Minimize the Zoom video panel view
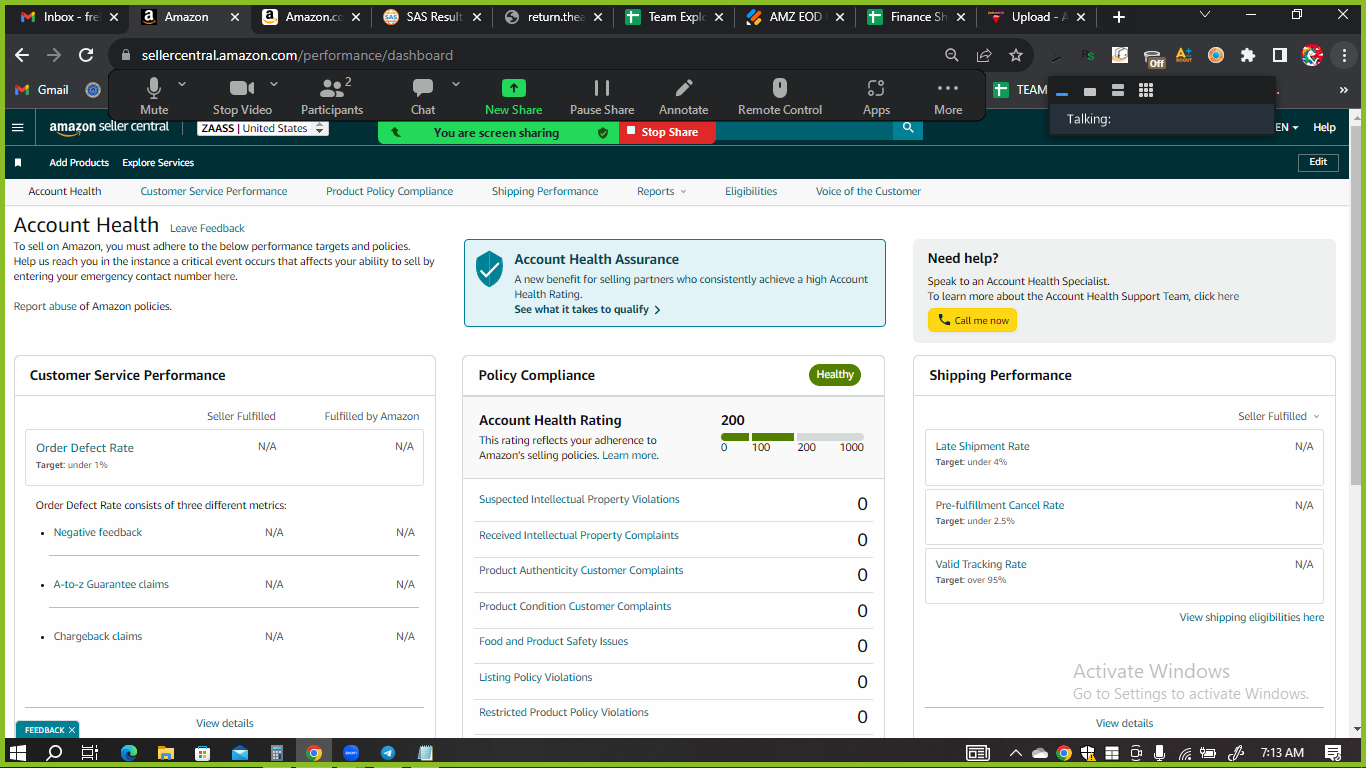Image resolution: width=1366 pixels, height=768 pixels. pos(1062,92)
